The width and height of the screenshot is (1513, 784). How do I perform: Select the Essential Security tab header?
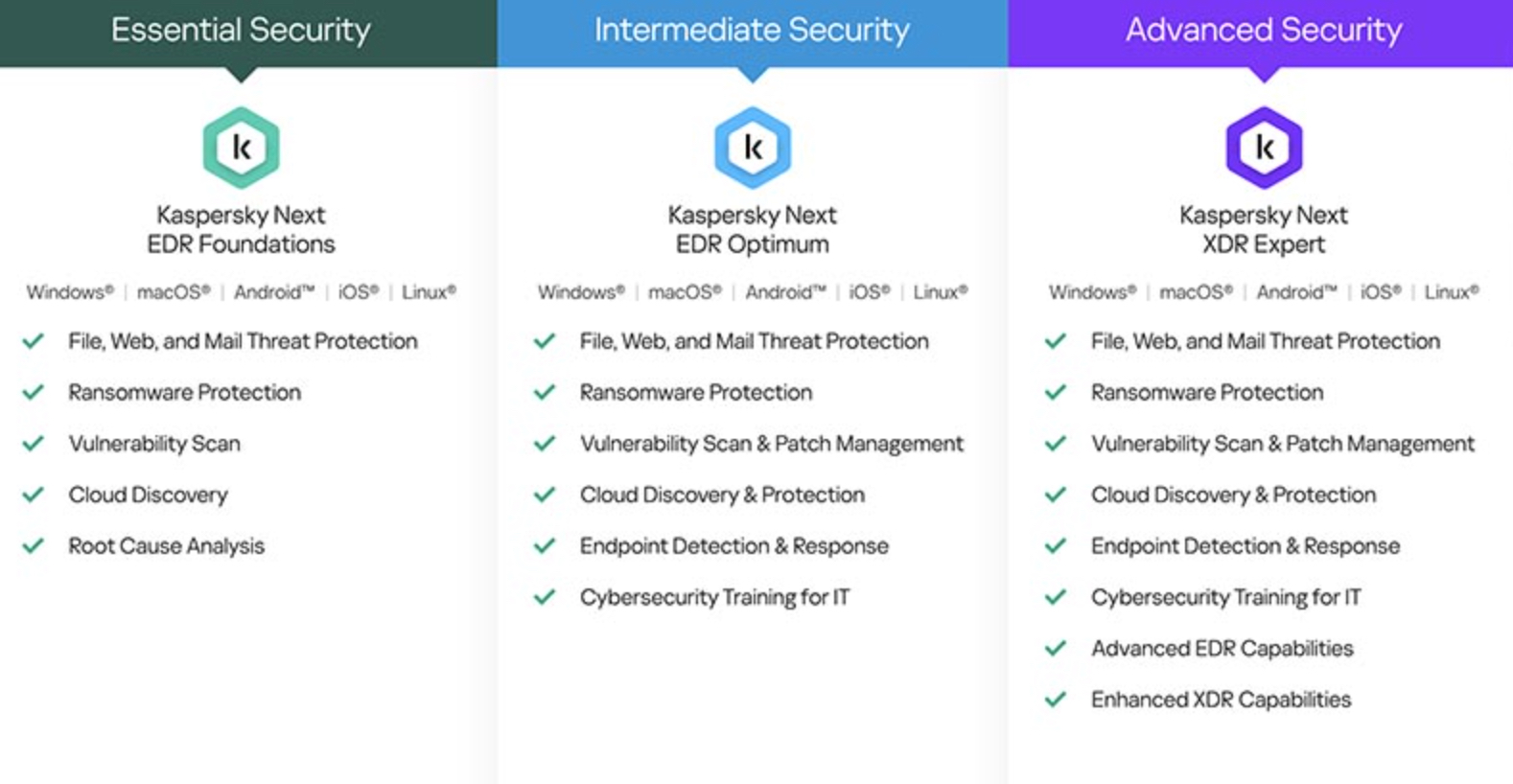[x=241, y=31]
